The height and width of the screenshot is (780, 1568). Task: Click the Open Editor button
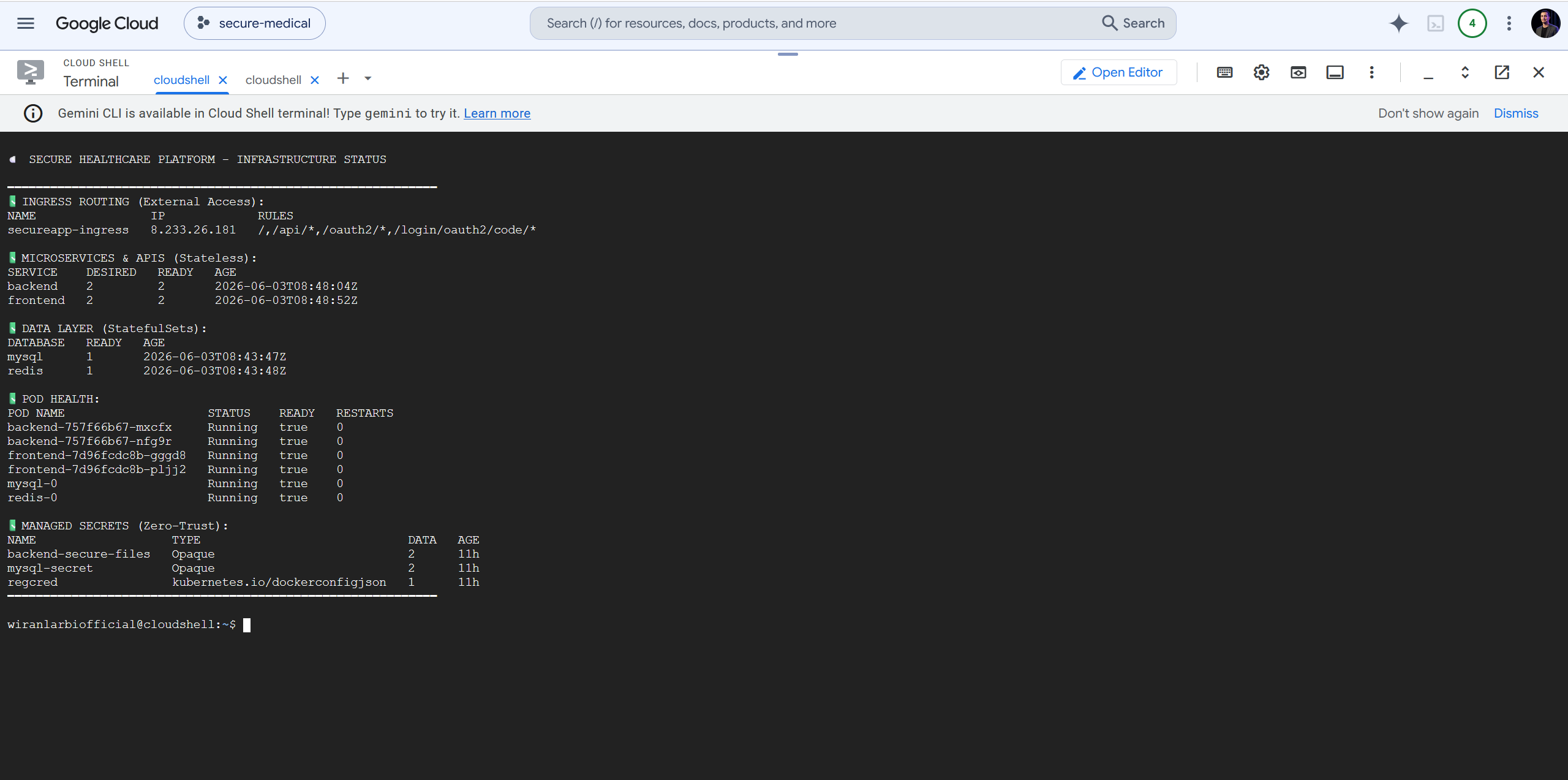click(1118, 72)
